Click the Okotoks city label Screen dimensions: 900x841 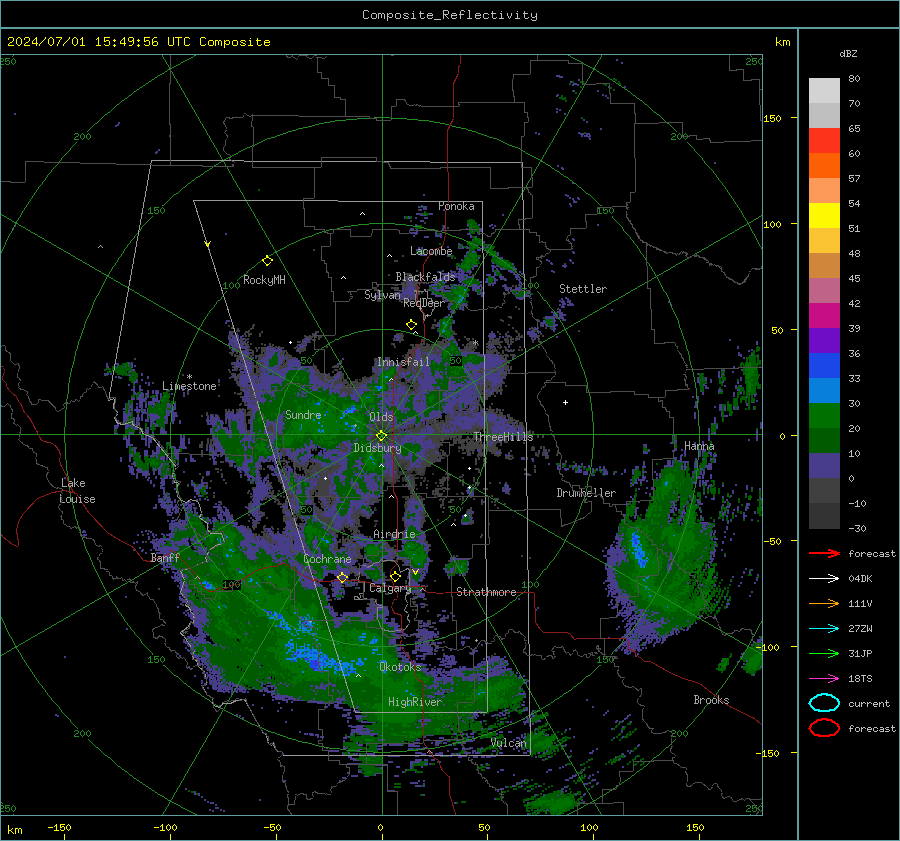(400, 667)
